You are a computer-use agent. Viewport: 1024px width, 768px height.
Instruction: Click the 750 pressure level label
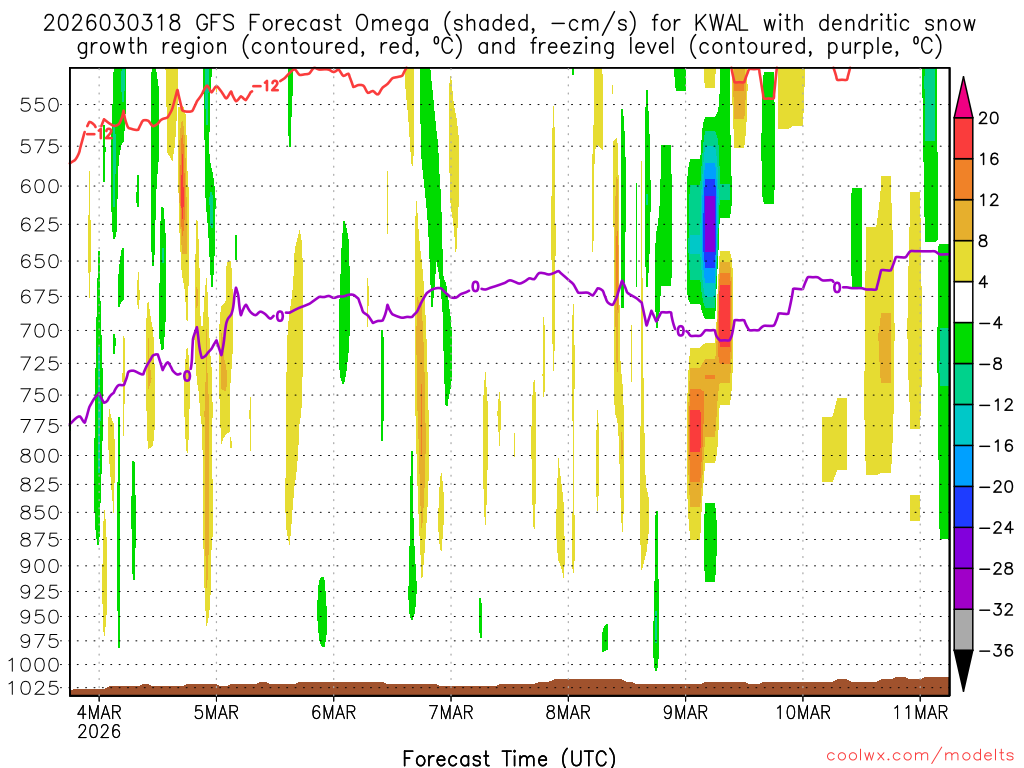click(x=40, y=396)
